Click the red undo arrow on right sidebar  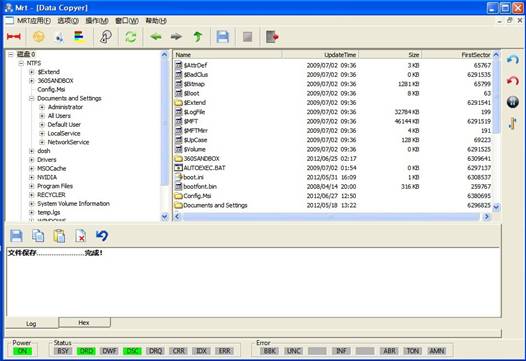(513, 81)
